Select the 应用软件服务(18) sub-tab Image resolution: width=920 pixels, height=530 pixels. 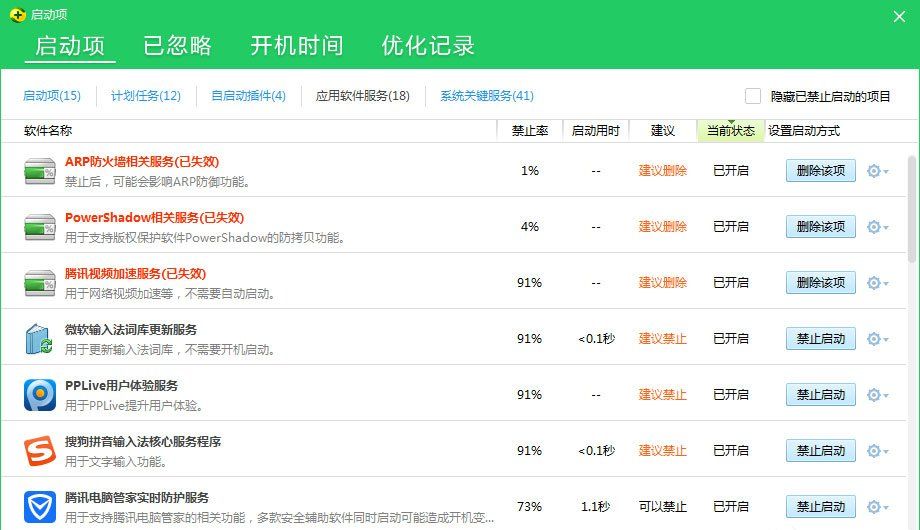click(363, 96)
